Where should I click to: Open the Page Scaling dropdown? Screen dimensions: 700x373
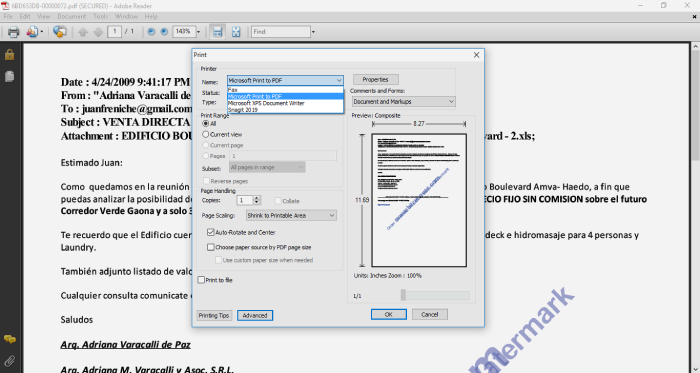pos(292,216)
